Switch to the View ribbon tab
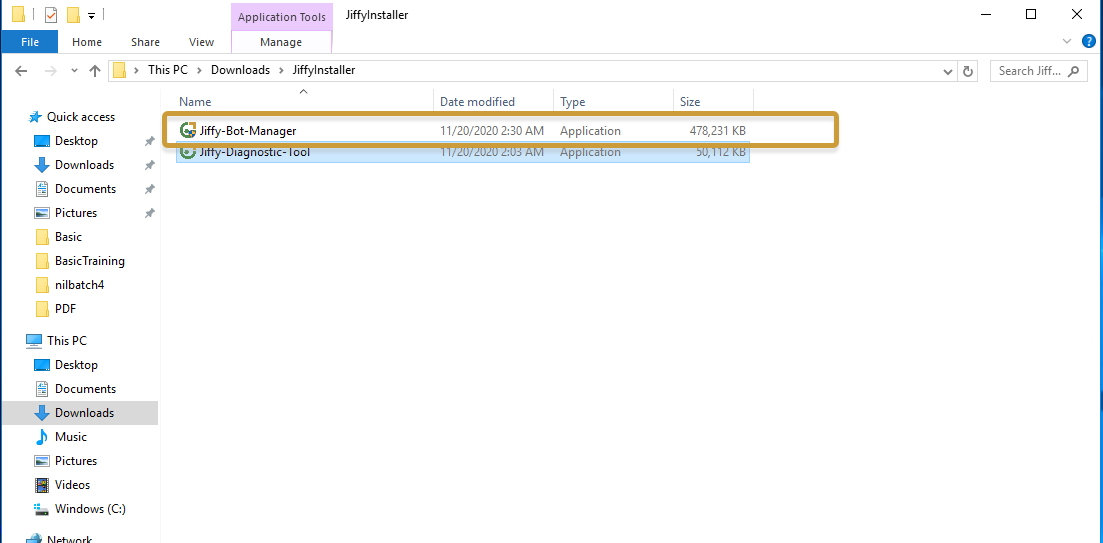The height and width of the screenshot is (543, 1103). (201, 42)
